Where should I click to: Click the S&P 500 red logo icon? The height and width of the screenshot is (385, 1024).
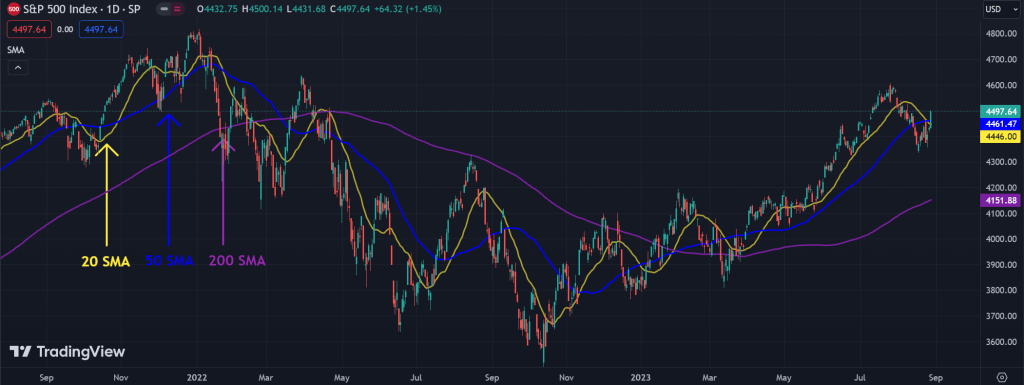pos(13,9)
